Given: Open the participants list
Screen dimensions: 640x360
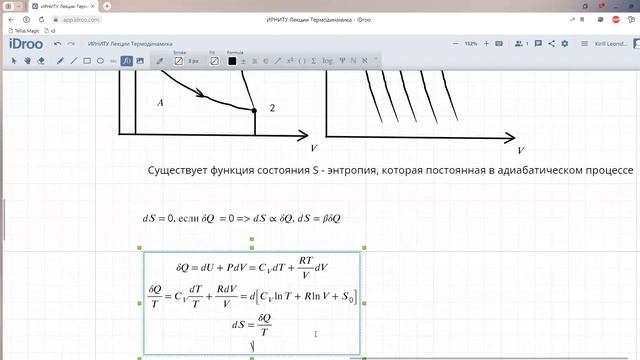Looking at the screenshot, I should (x=521, y=43).
